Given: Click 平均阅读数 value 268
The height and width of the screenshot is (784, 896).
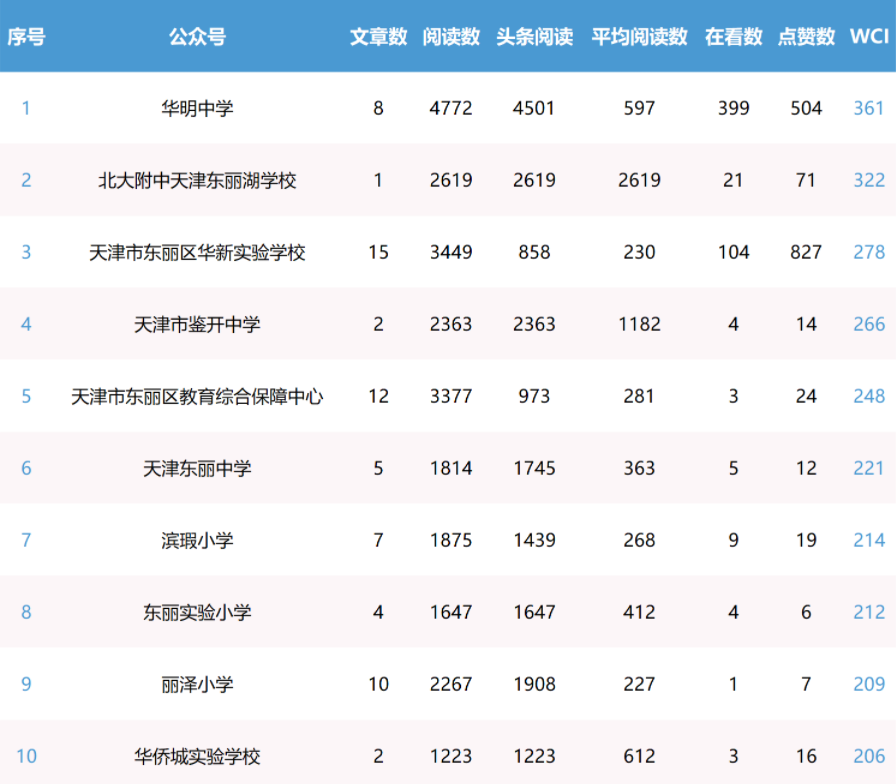Looking at the screenshot, I should [x=639, y=540].
